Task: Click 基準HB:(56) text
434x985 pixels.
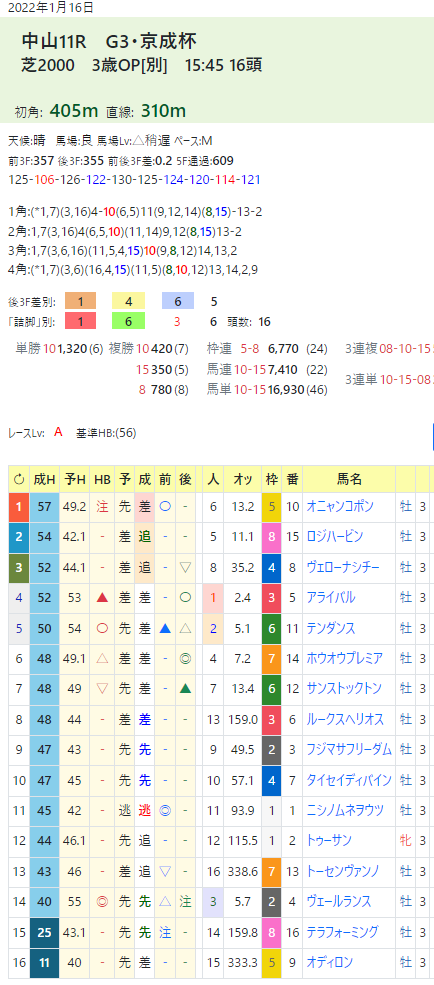Action: click(106, 432)
